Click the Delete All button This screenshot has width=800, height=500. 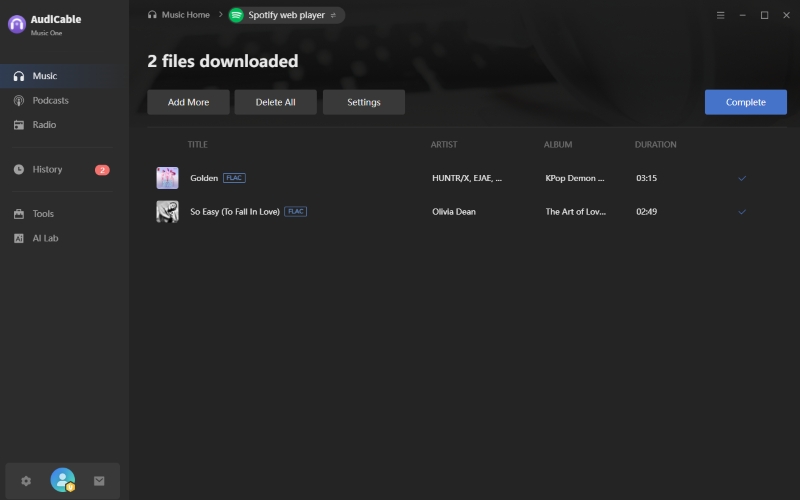[276, 102]
